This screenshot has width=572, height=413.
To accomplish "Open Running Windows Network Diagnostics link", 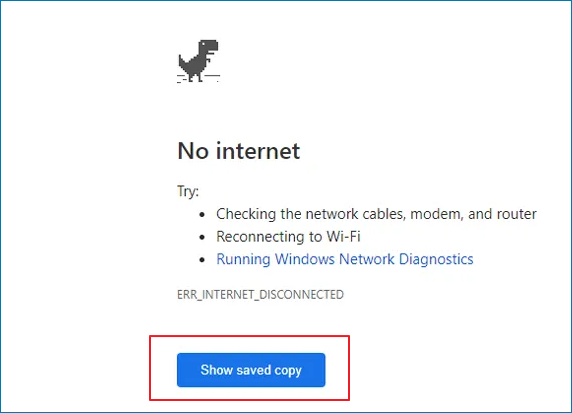I will [345, 259].
